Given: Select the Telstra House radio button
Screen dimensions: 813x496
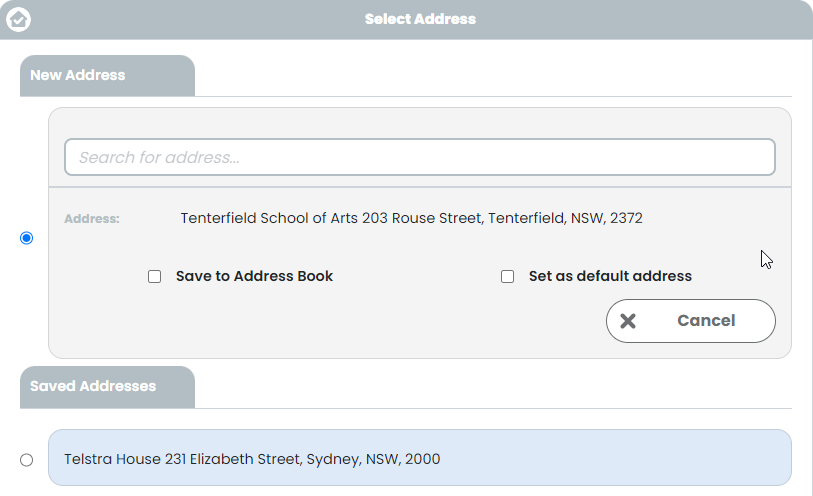Looking at the screenshot, I should click(26, 460).
